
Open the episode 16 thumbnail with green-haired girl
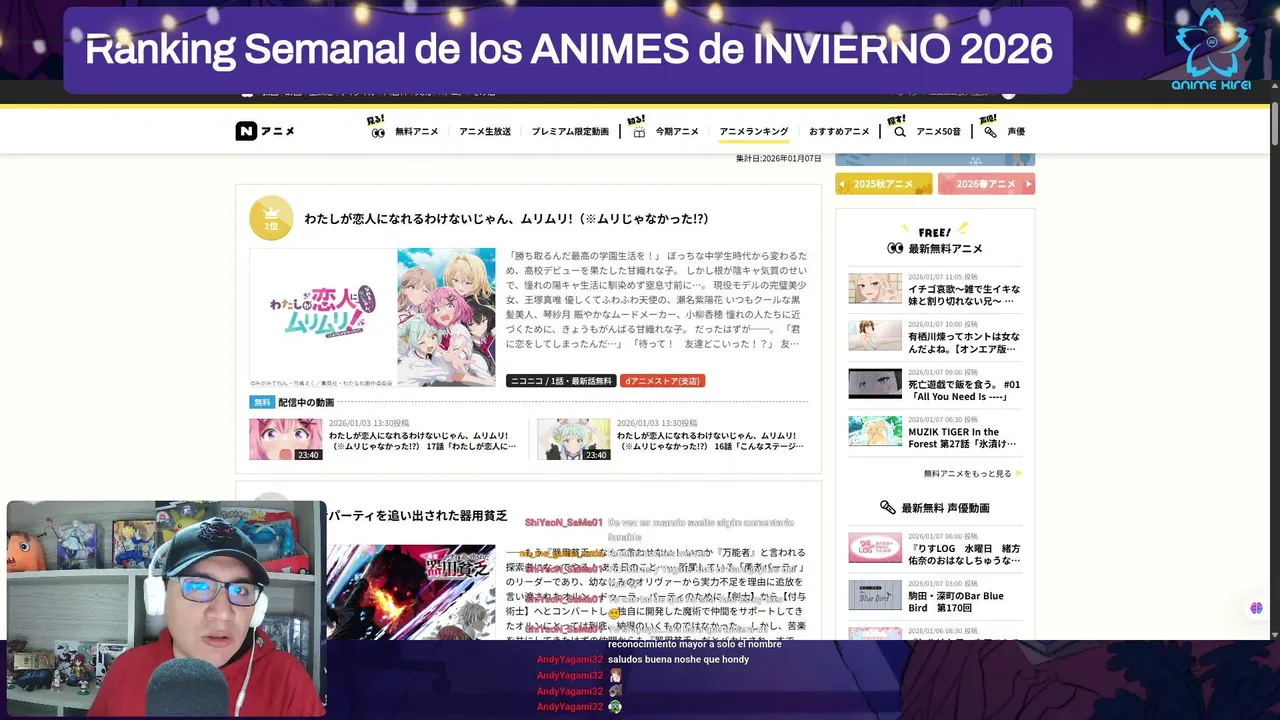point(573,439)
